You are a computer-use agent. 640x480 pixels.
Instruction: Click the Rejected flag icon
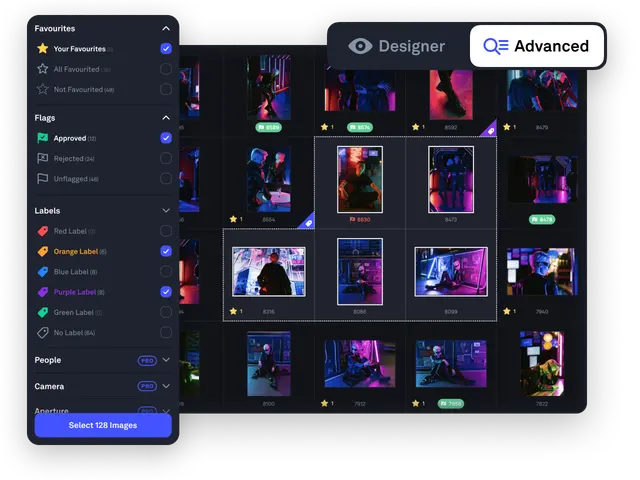[42, 158]
